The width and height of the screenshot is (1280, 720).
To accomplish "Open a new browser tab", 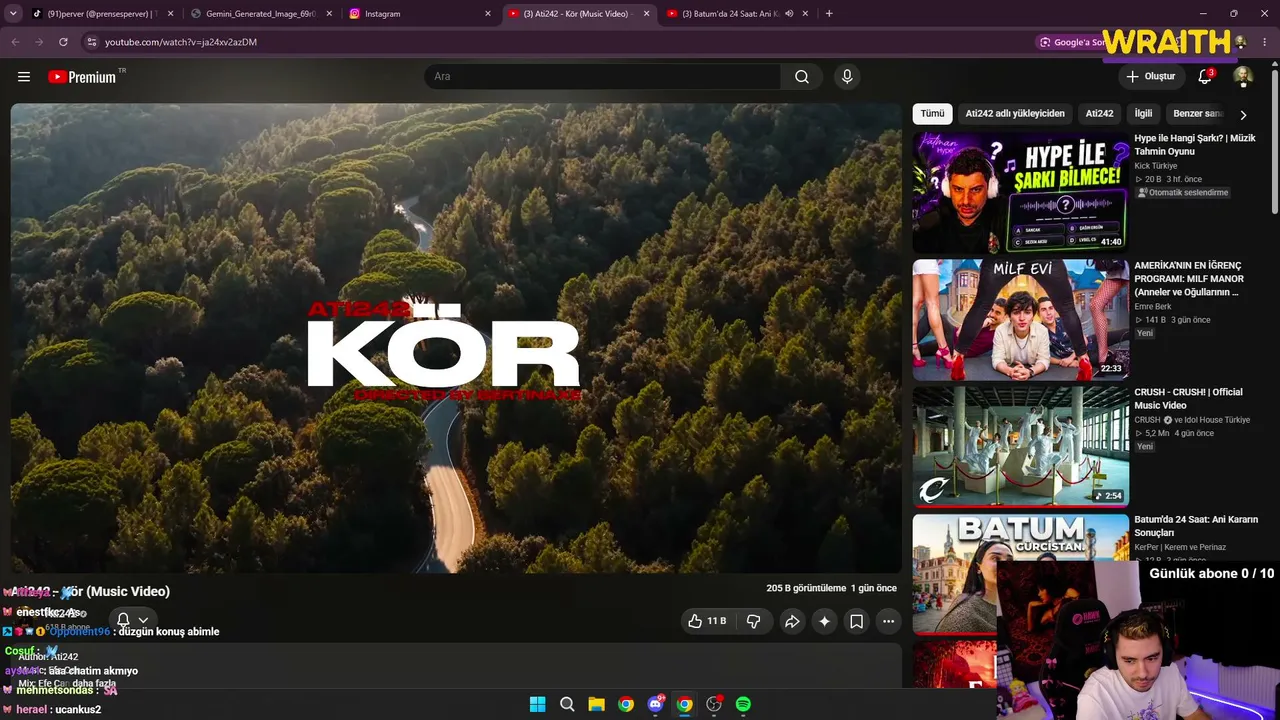I will 829,14.
